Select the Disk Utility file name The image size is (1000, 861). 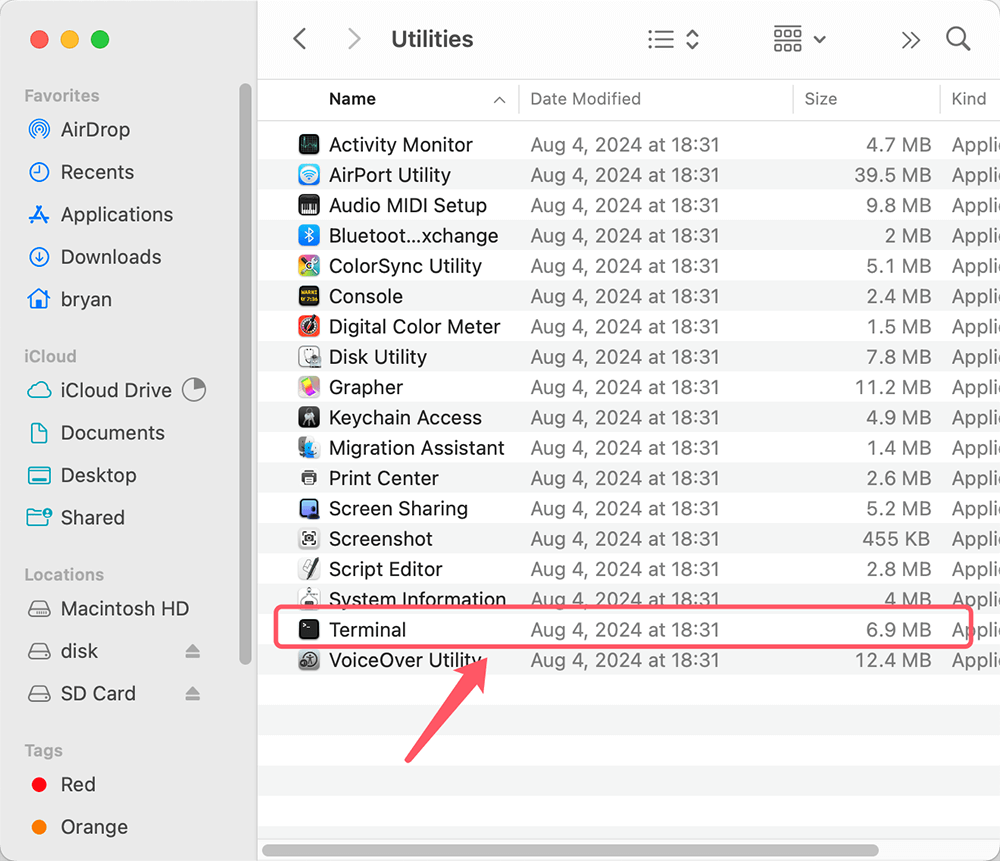[x=378, y=357]
